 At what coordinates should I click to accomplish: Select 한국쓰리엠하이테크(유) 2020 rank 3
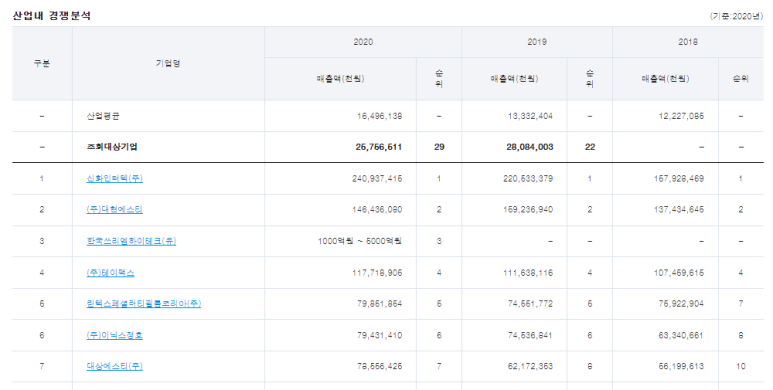439,241
